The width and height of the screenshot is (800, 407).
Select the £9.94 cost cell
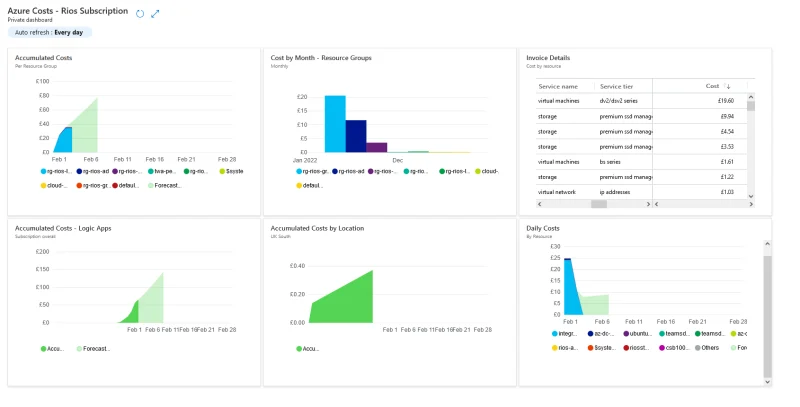click(727, 116)
